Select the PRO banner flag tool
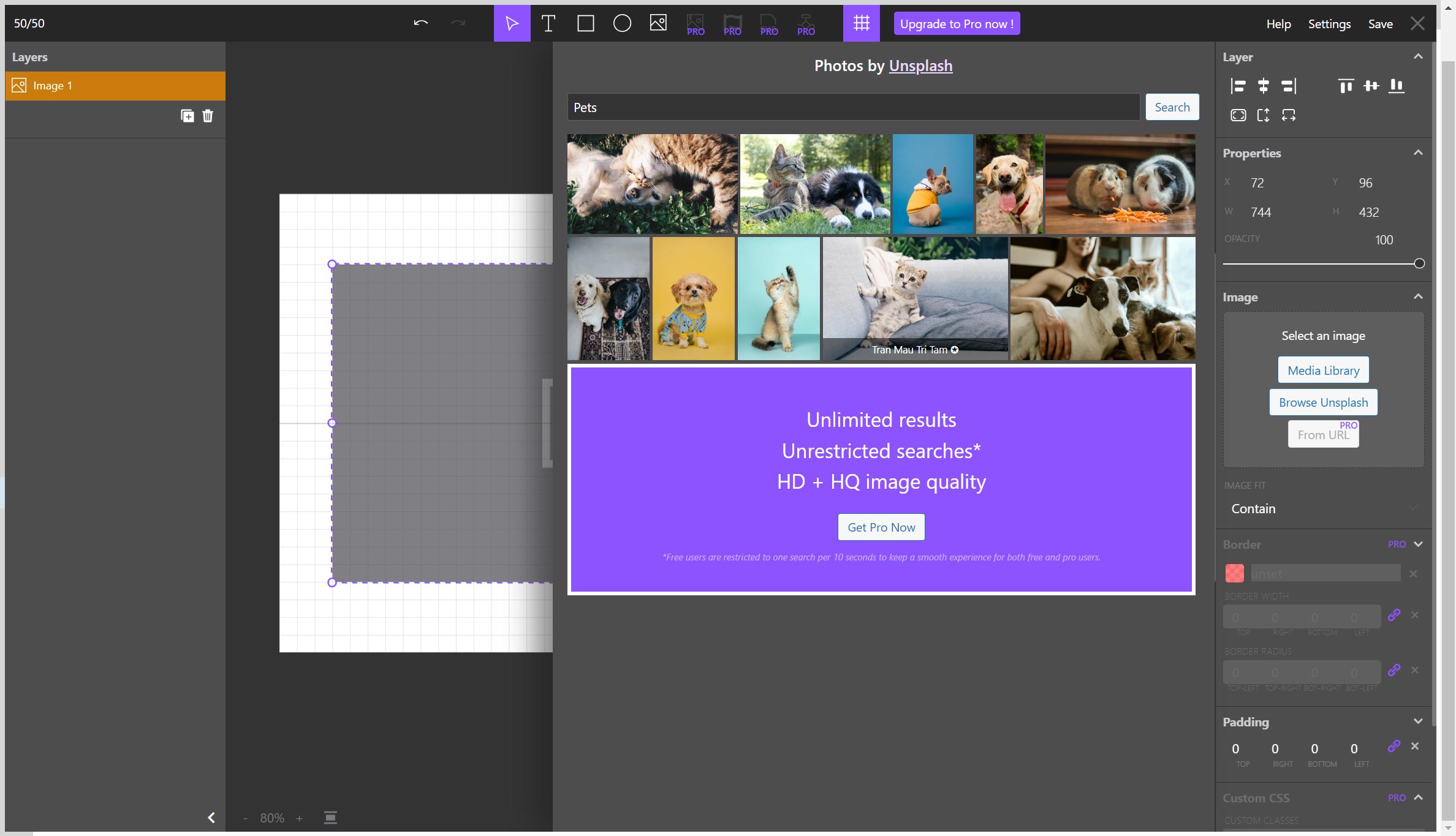Image resolution: width=1456 pixels, height=836 pixels. [x=732, y=24]
